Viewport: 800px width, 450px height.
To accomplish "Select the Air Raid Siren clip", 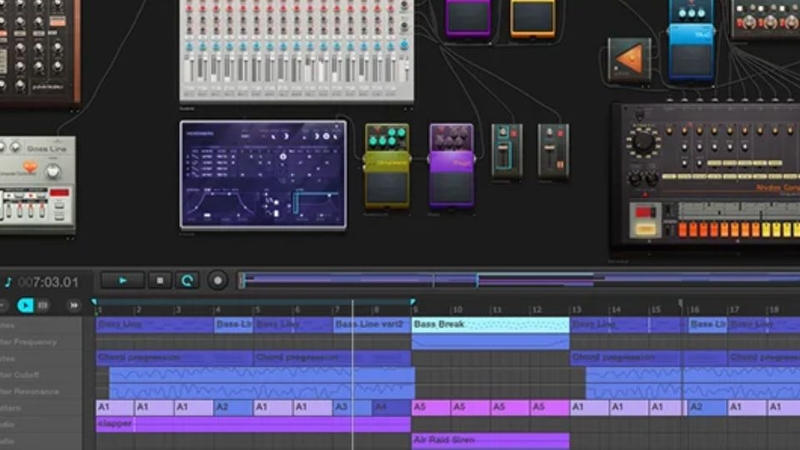I will click(490, 440).
